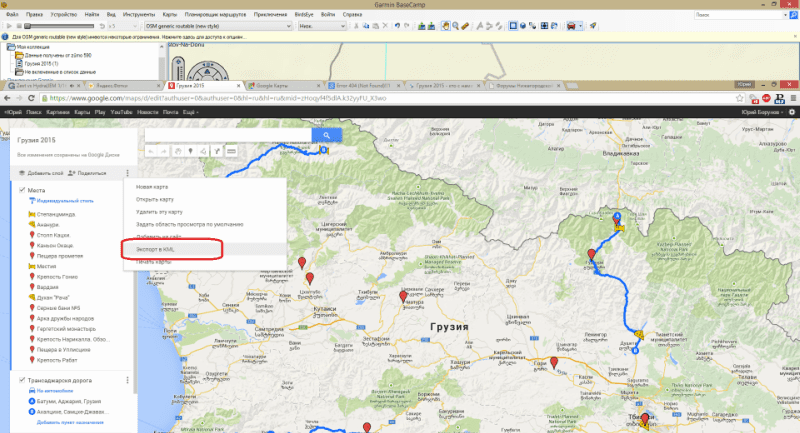Click Почта in the Google top bar
The width and height of the screenshot is (800, 433).
click(x=170, y=112)
